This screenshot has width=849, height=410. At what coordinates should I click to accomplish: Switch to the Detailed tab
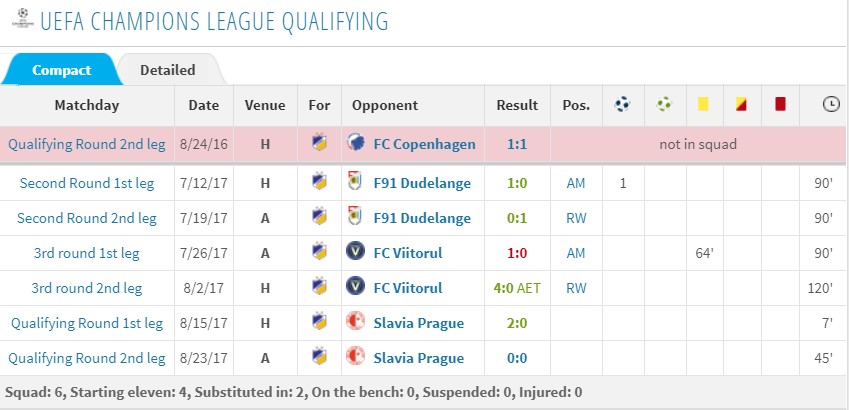(168, 70)
